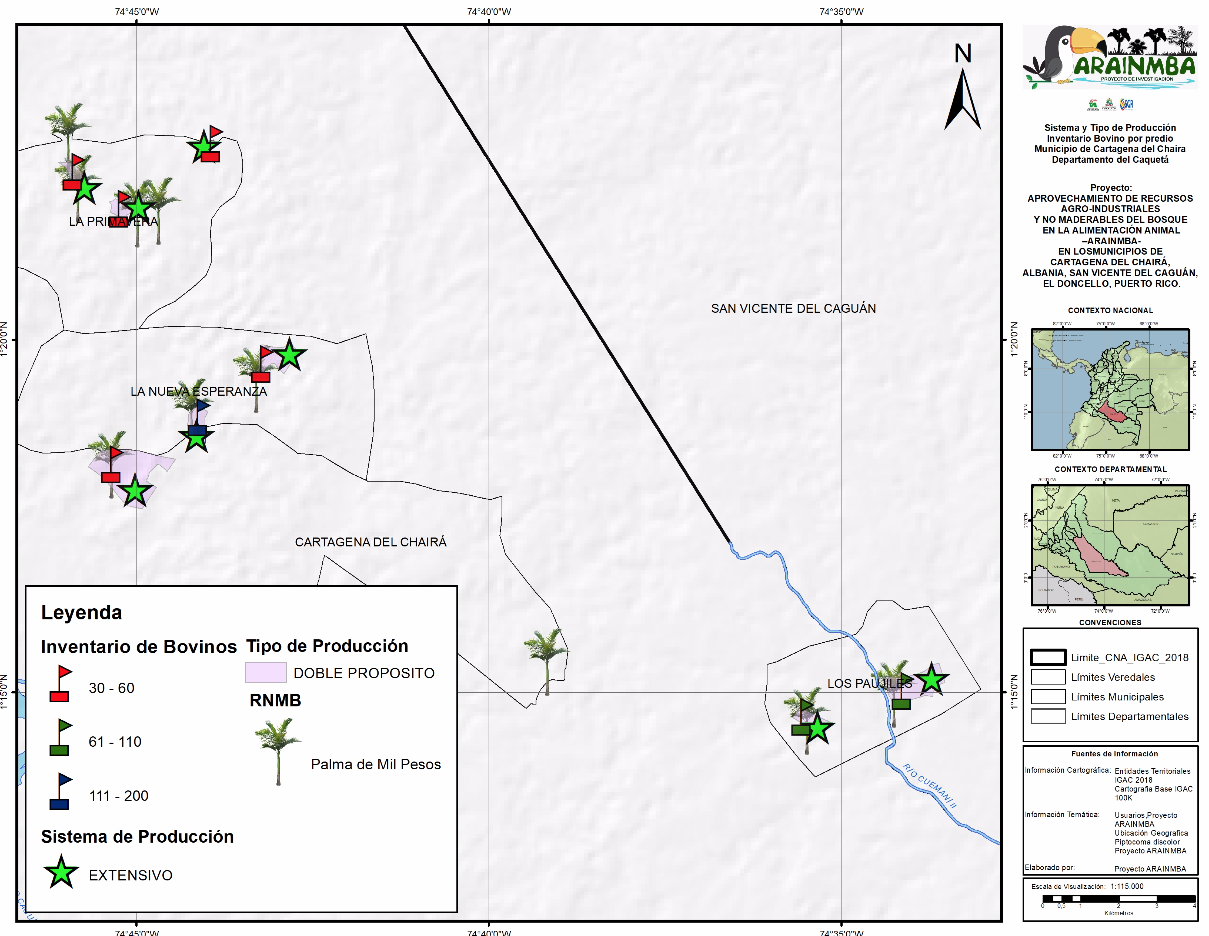Click the 'Departamento del Caquetá' line
1209x936 pixels.
[1111, 159]
